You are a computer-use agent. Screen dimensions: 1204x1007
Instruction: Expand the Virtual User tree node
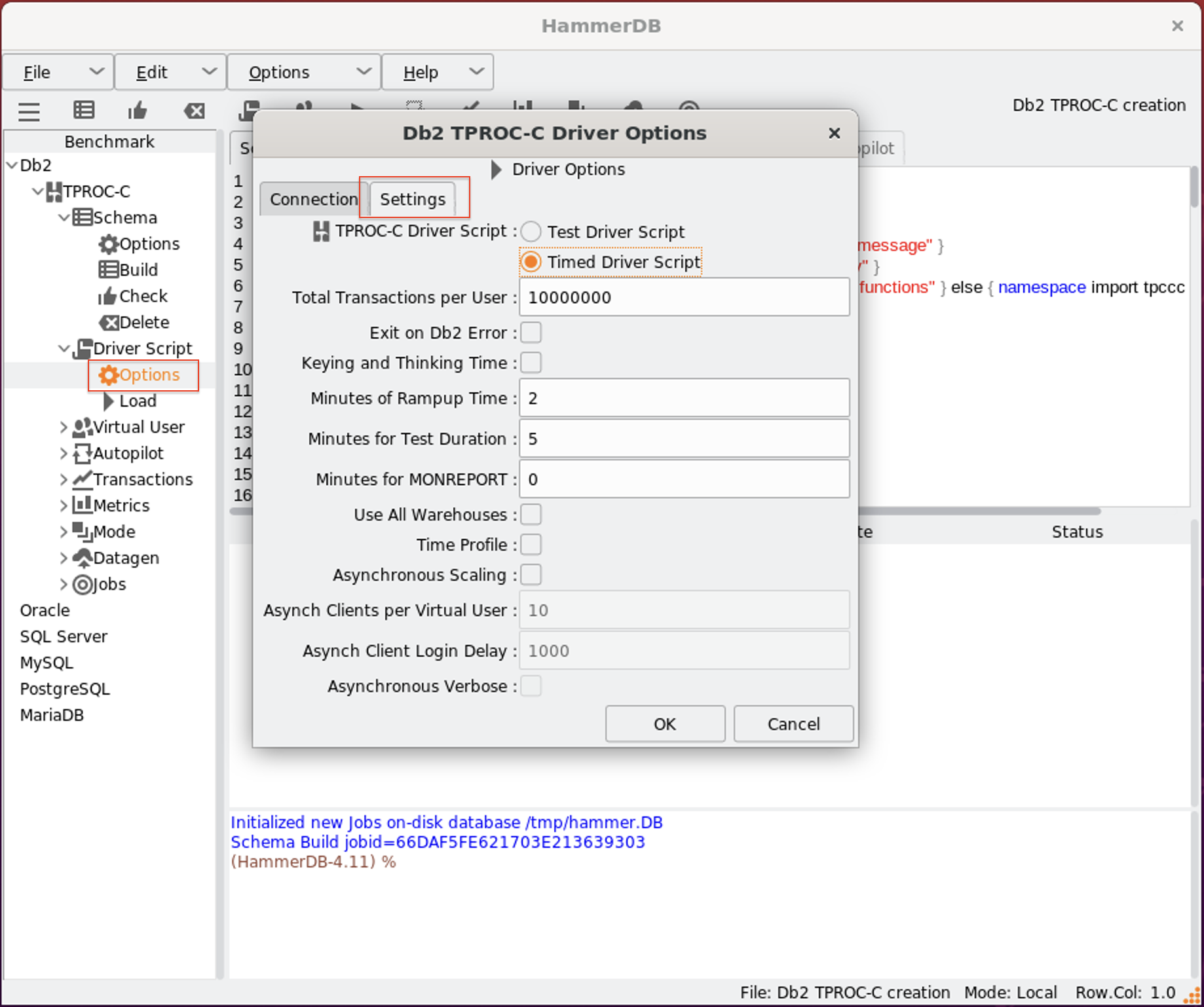tap(64, 427)
